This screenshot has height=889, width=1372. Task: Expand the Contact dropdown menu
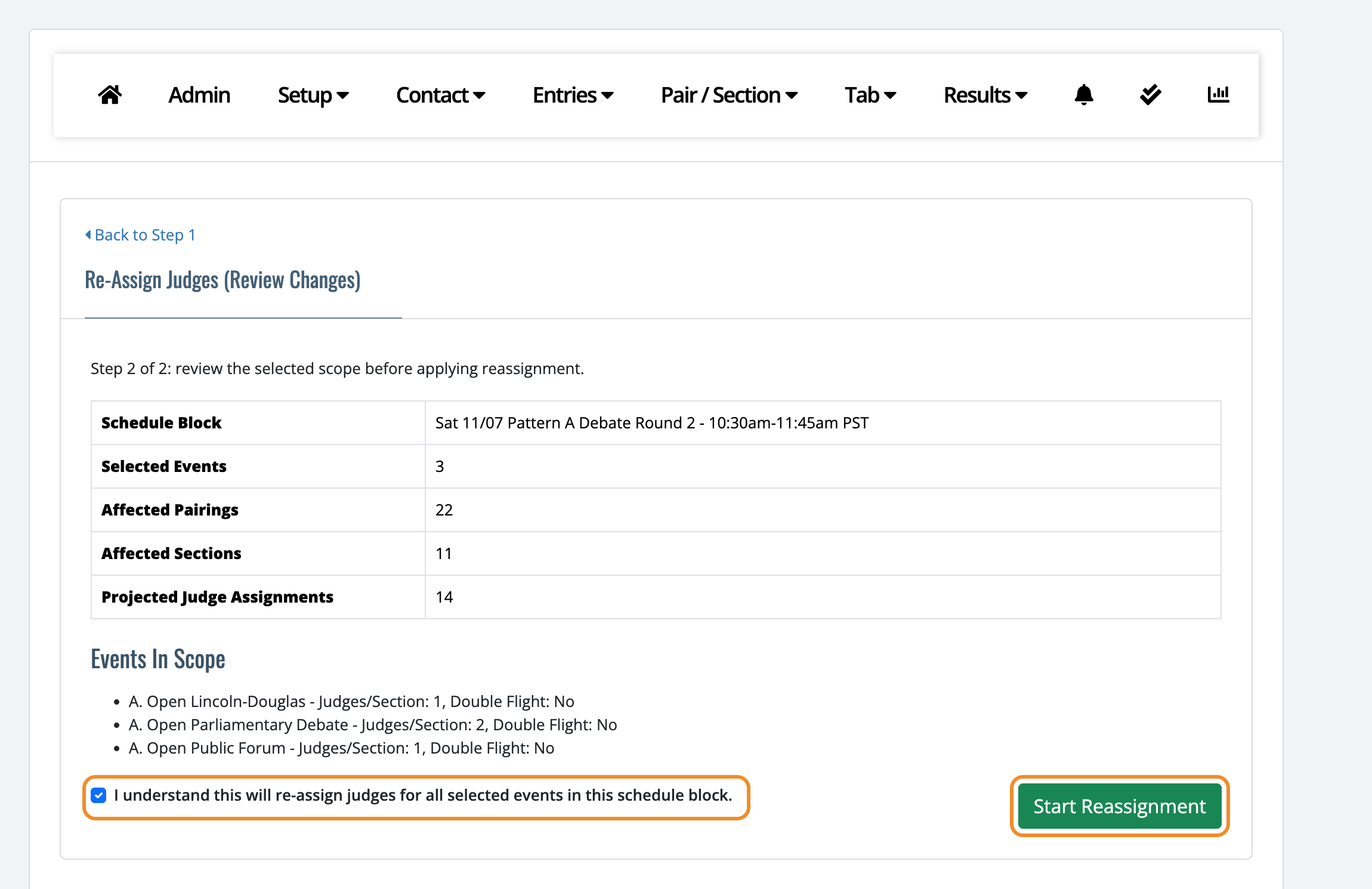[x=440, y=95]
